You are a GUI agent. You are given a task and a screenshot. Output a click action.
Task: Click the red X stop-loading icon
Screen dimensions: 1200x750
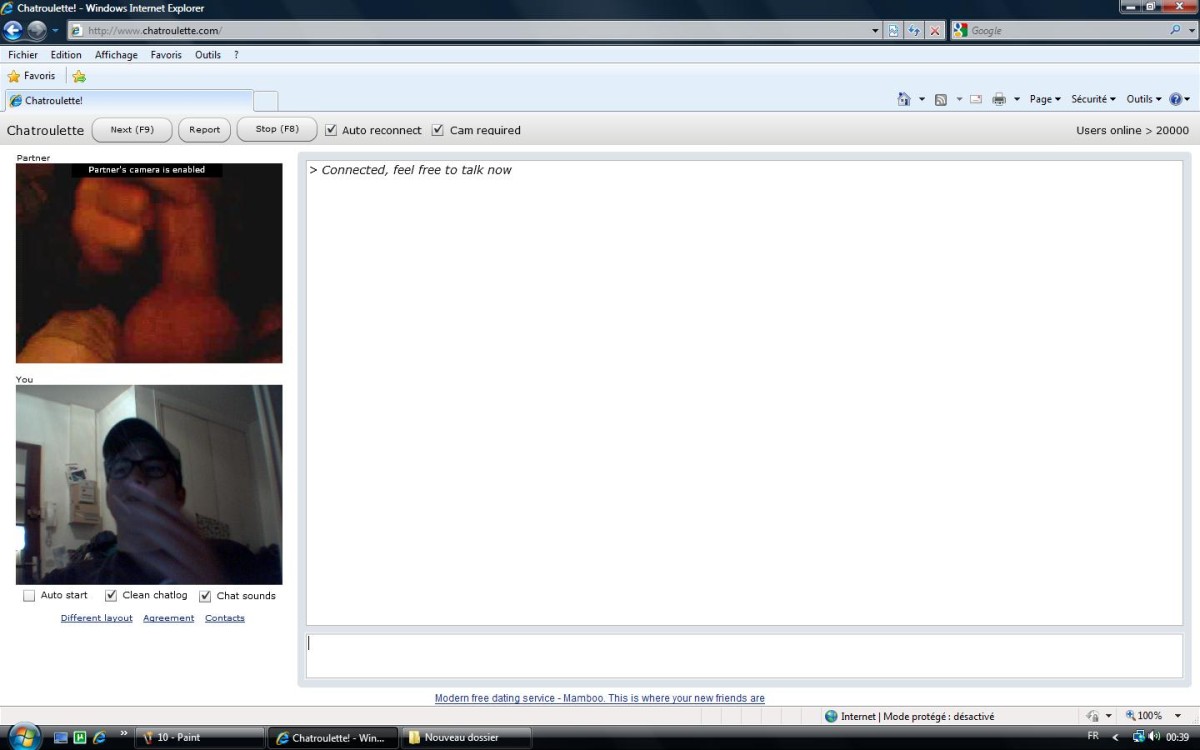point(935,31)
